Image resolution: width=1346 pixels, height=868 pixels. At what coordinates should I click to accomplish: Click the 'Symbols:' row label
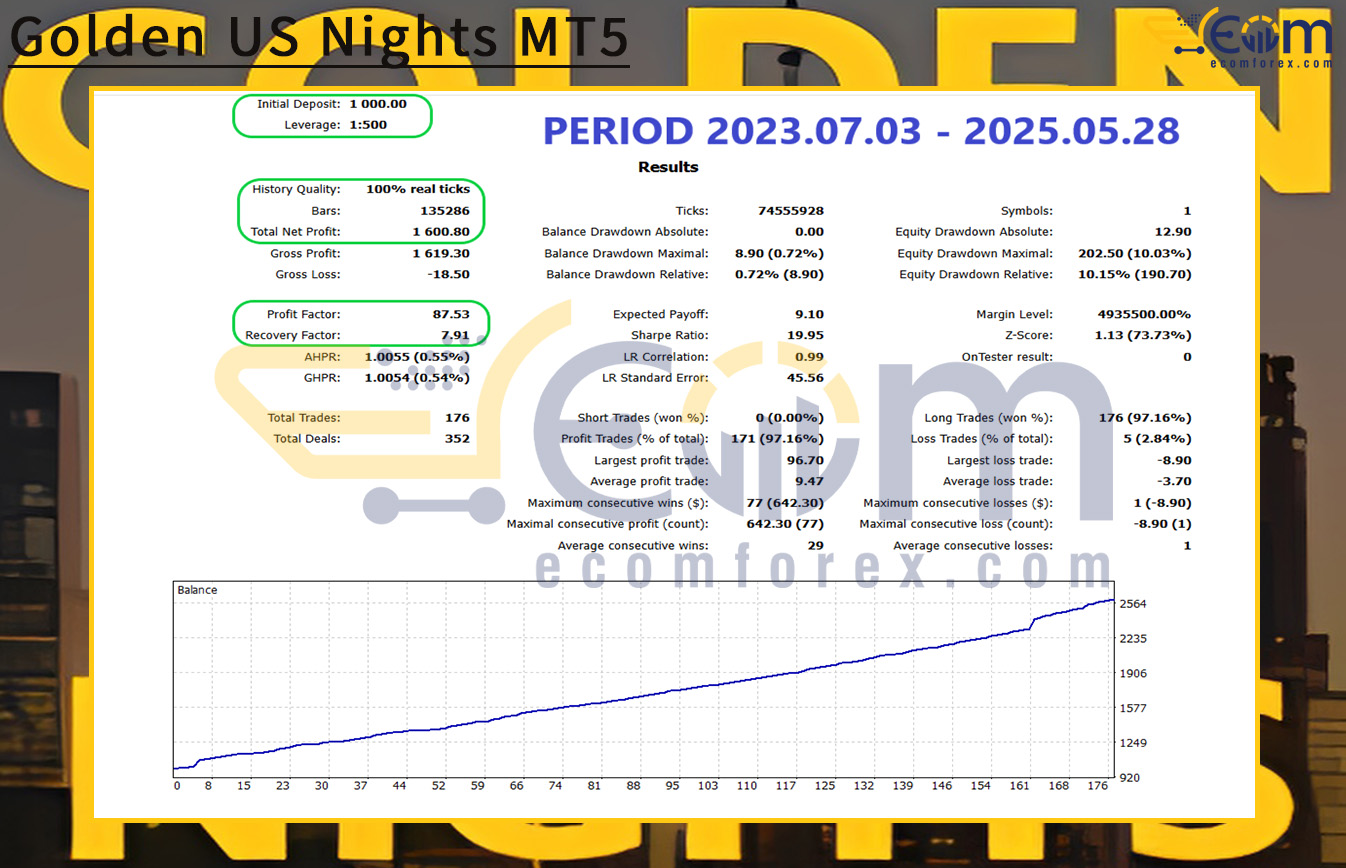coord(1026,211)
